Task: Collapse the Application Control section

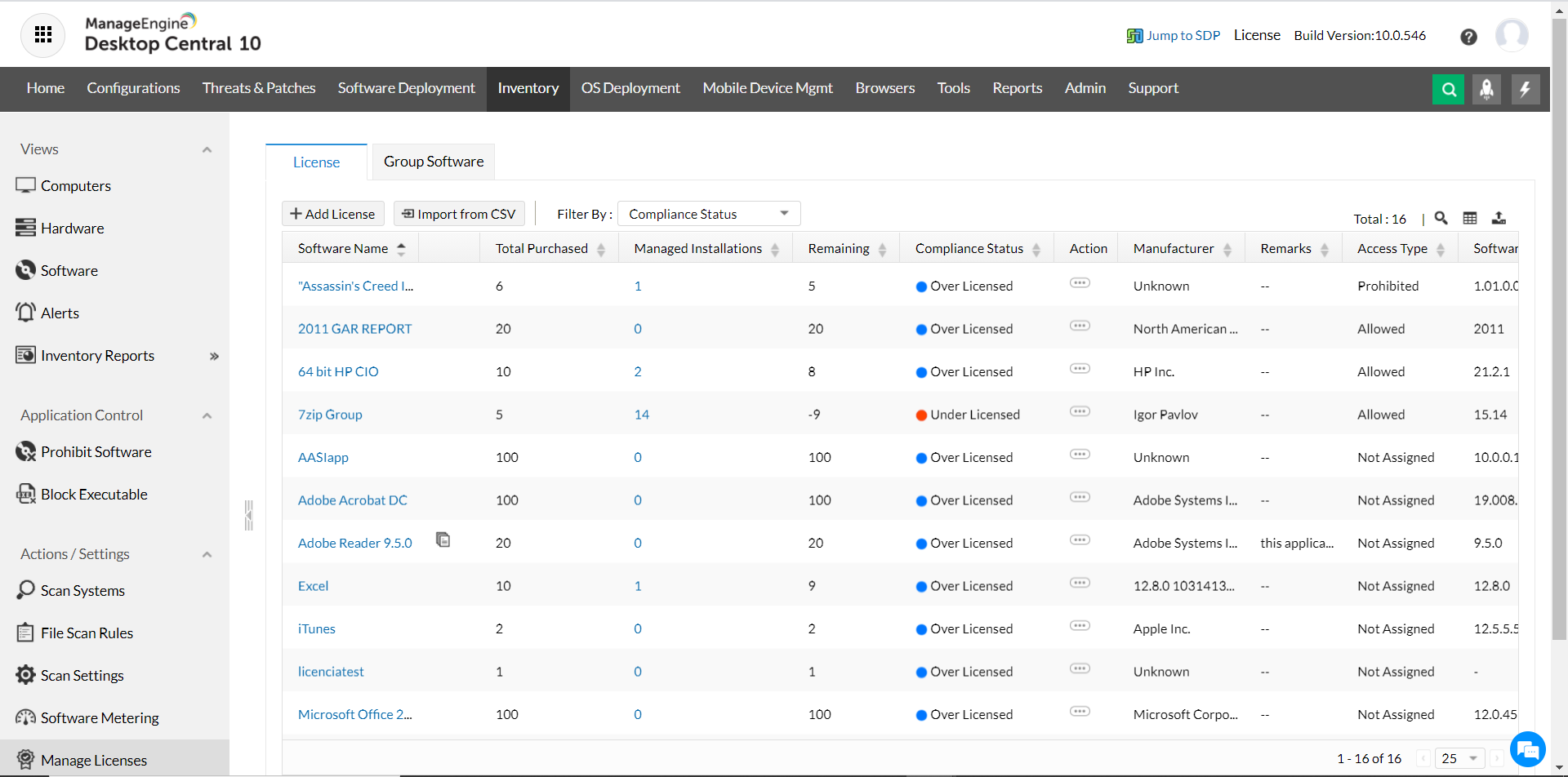Action: click(x=207, y=415)
